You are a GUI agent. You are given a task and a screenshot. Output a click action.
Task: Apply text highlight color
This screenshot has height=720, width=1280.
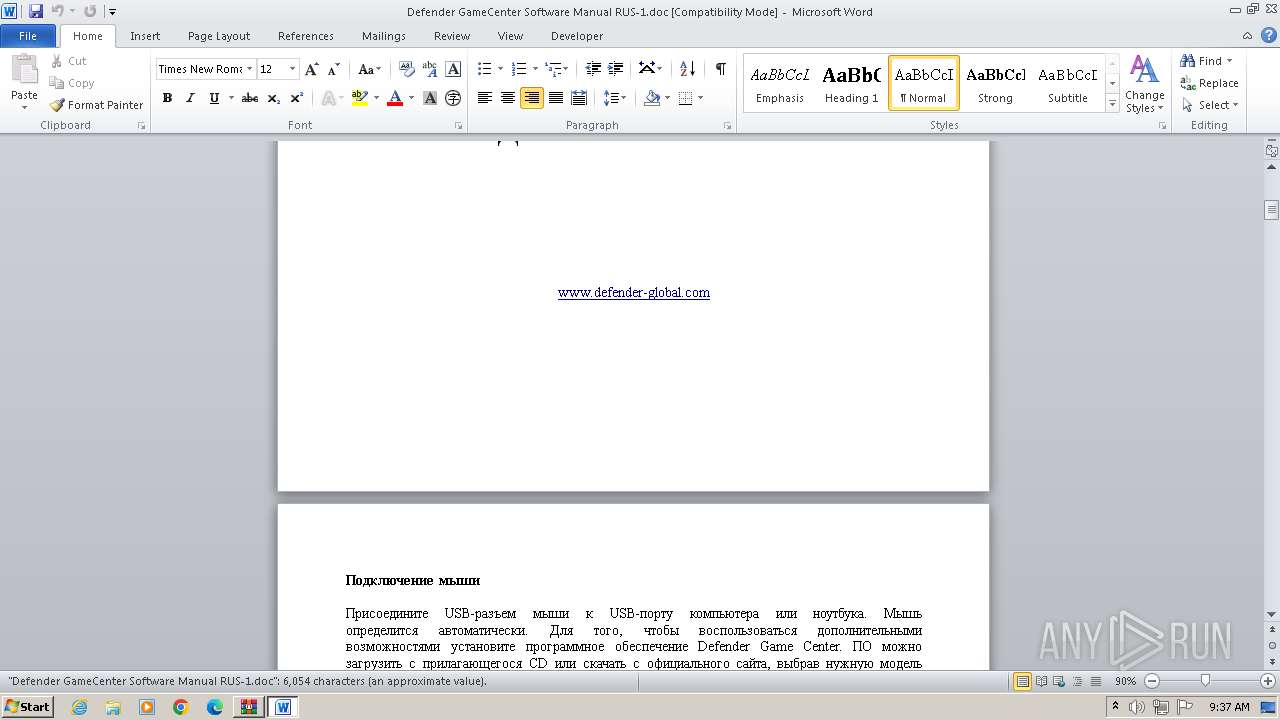pos(360,98)
